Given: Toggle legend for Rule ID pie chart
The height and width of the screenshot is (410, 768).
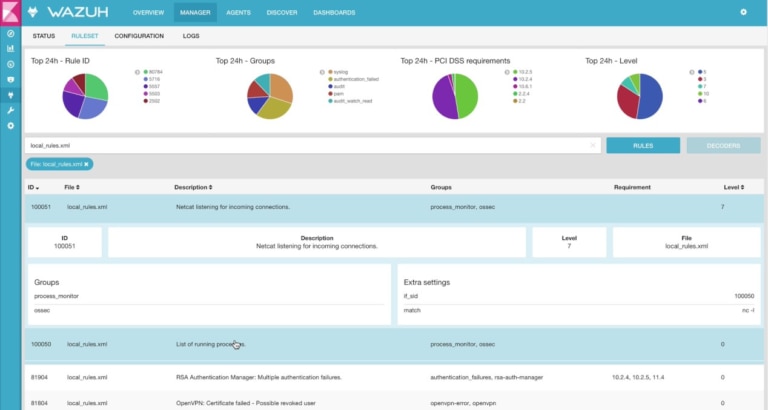Looking at the screenshot, I should (137, 72).
